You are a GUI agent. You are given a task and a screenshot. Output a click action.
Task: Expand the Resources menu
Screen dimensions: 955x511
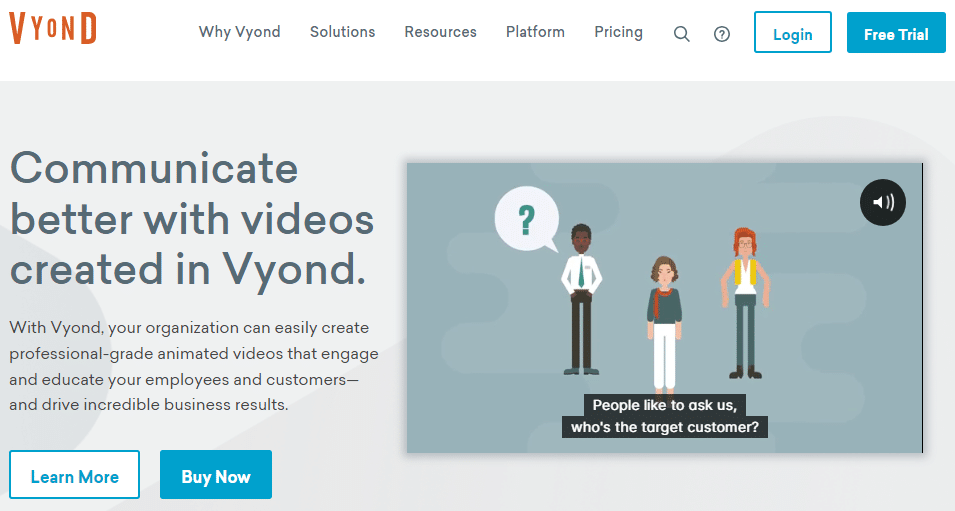pos(440,32)
